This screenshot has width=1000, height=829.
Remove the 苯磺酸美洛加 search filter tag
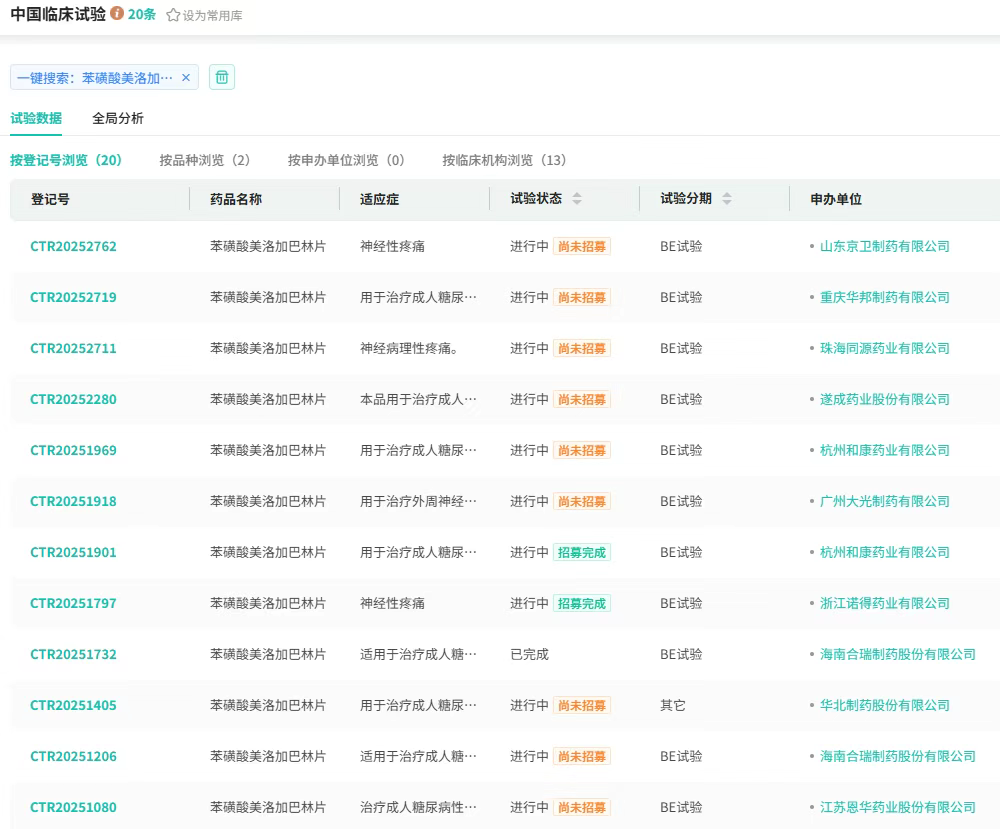[x=185, y=77]
